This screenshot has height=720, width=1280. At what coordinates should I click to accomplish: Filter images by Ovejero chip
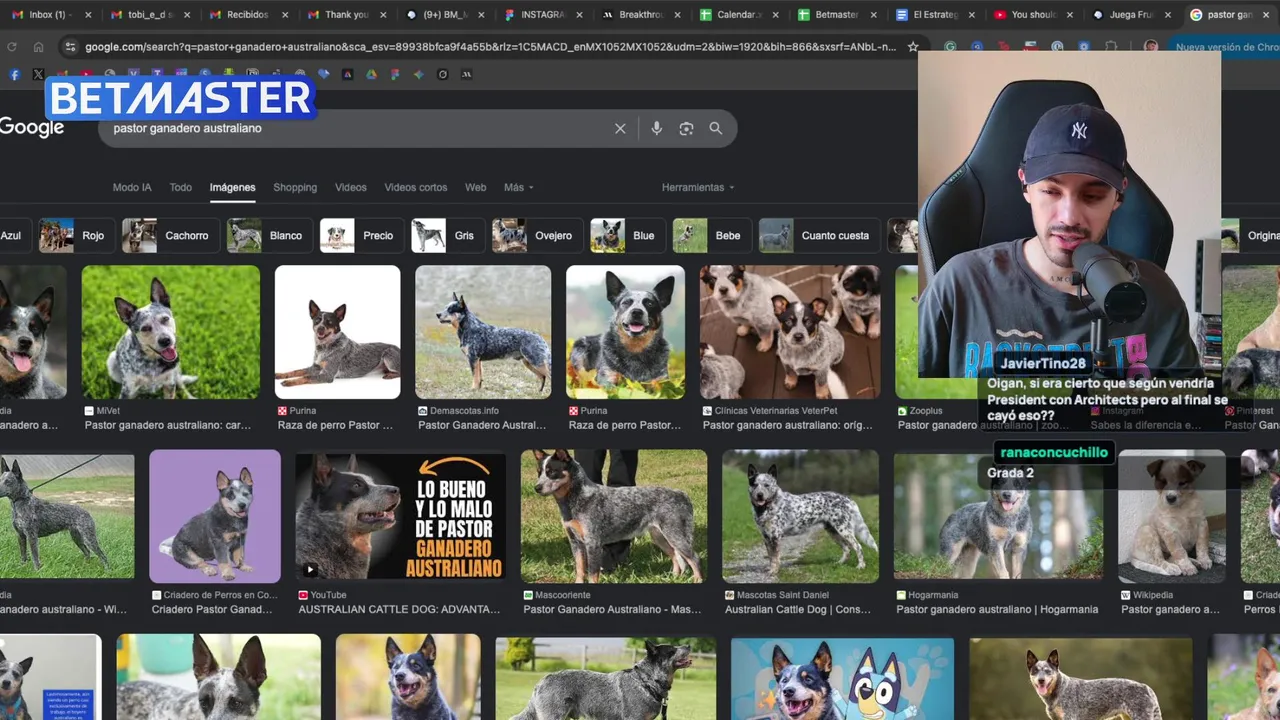click(535, 236)
